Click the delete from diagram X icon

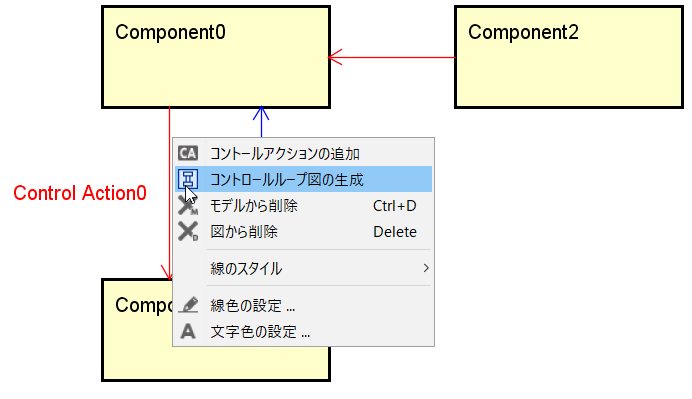pos(188,231)
